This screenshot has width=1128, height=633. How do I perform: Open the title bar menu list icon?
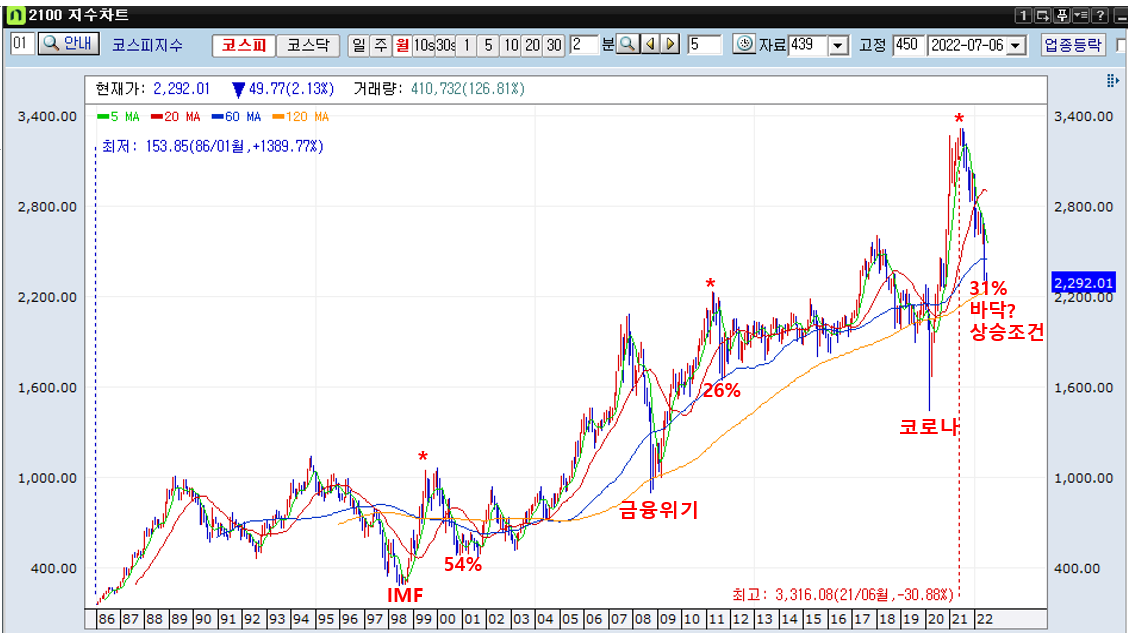1081,15
